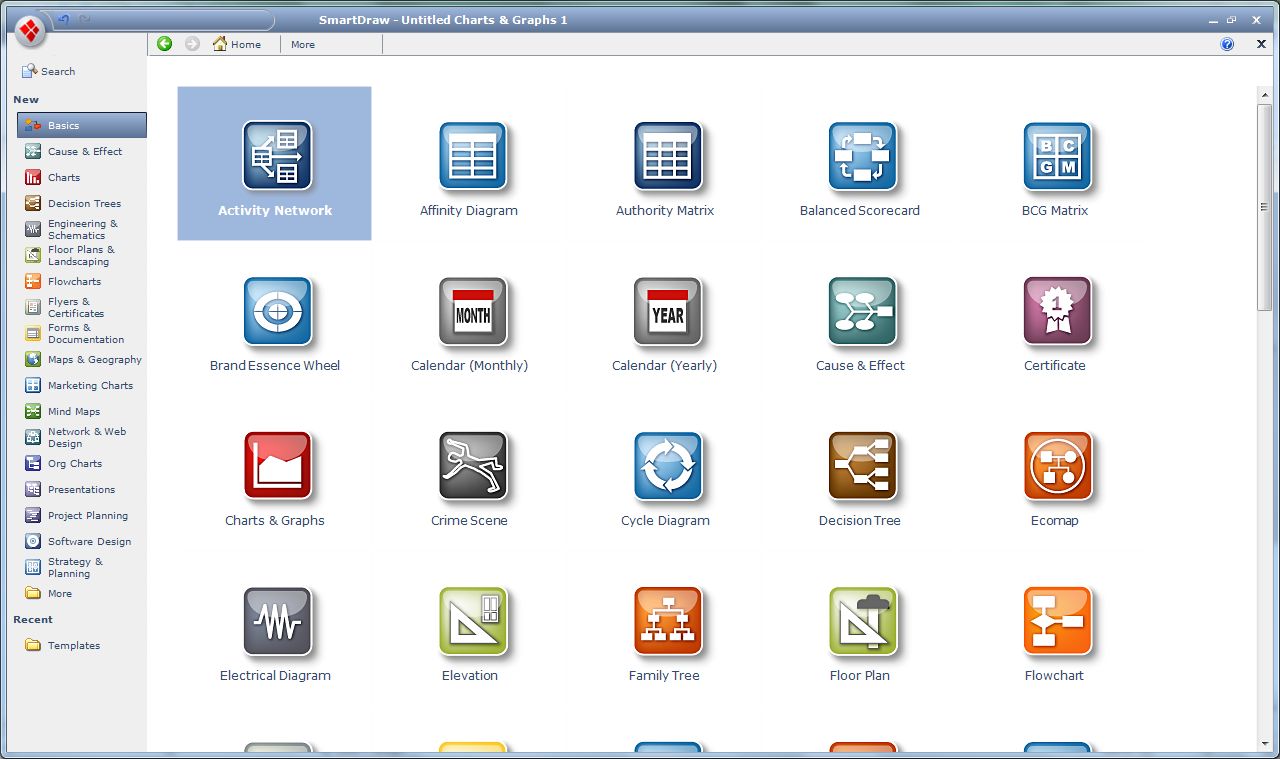Select the Basics category
Viewport: 1280px width, 760px height.
coord(82,125)
